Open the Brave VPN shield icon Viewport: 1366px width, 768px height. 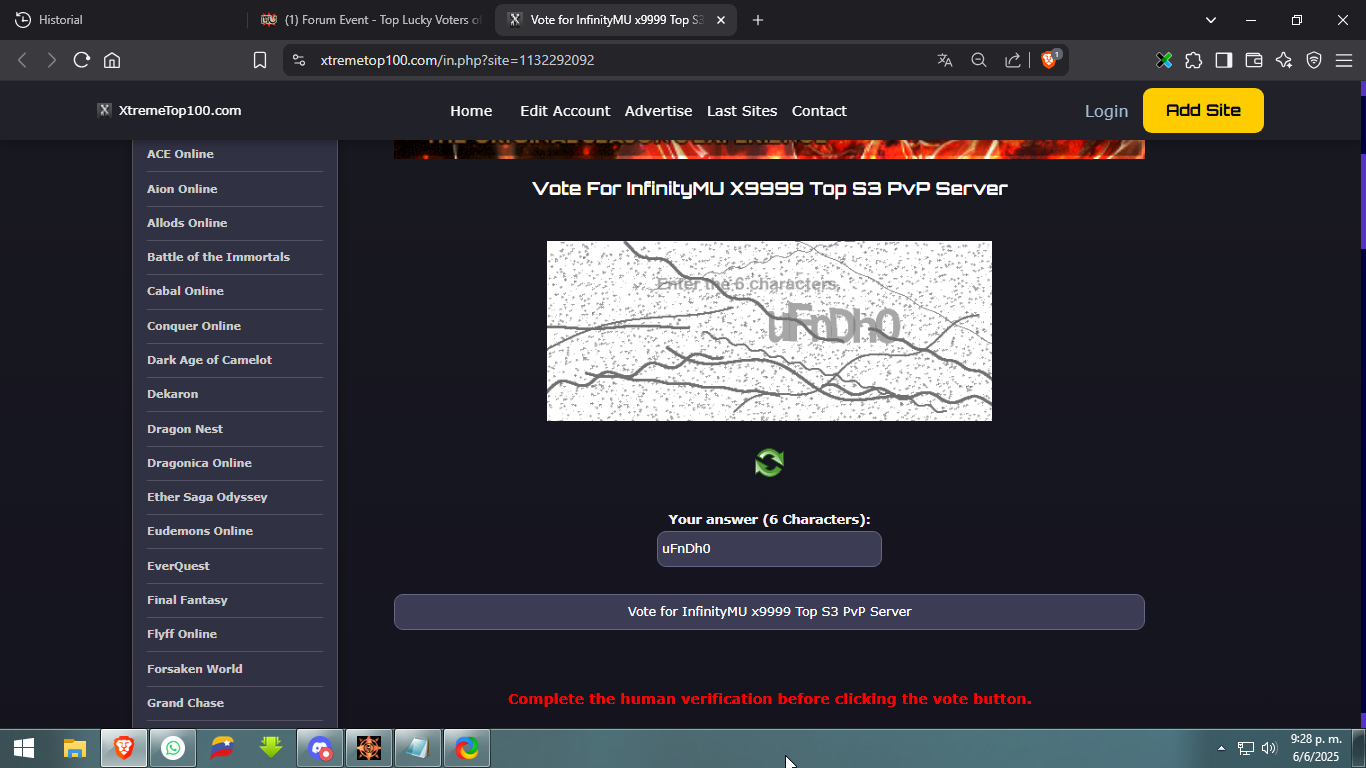point(1314,60)
